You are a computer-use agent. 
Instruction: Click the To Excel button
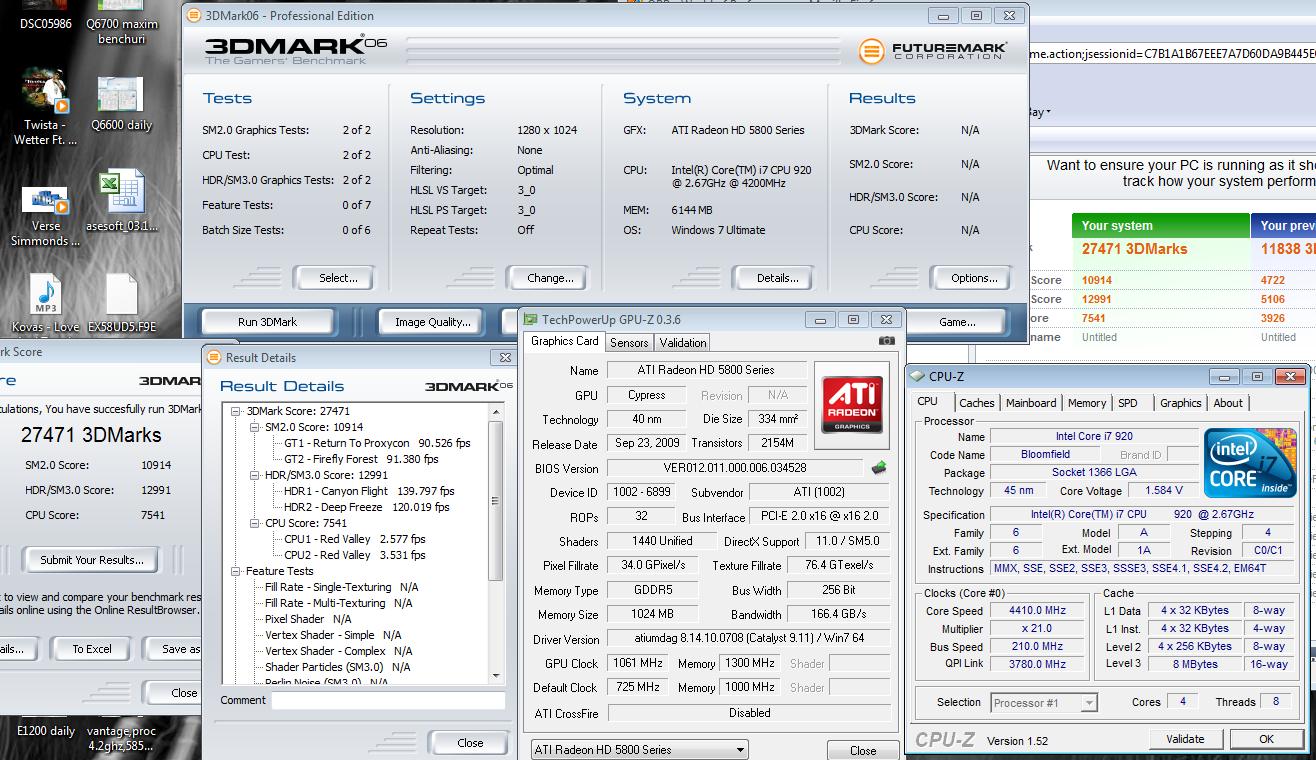click(91, 649)
